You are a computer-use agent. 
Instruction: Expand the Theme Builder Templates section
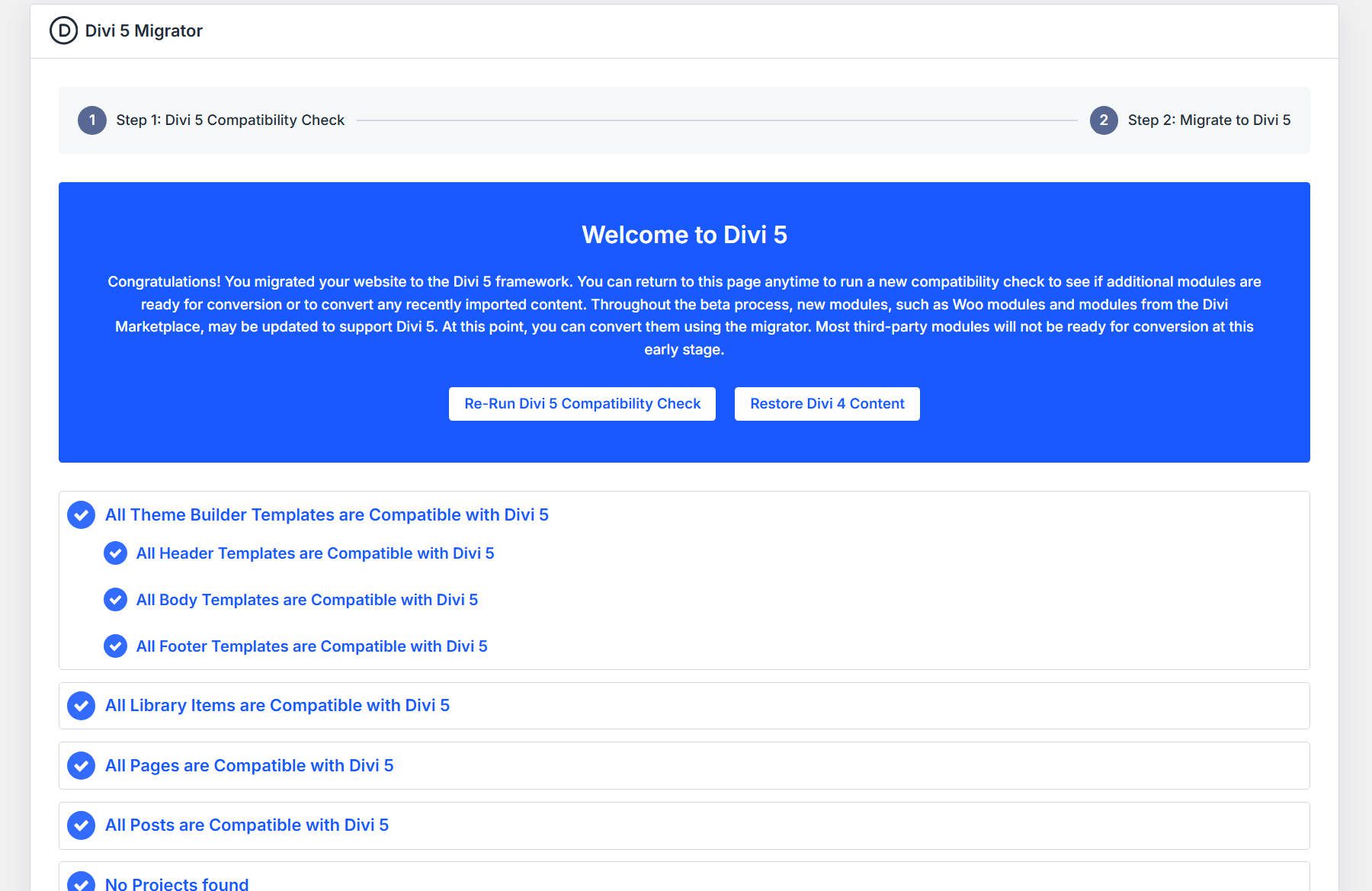pyautogui.click(x=328, y=514)
